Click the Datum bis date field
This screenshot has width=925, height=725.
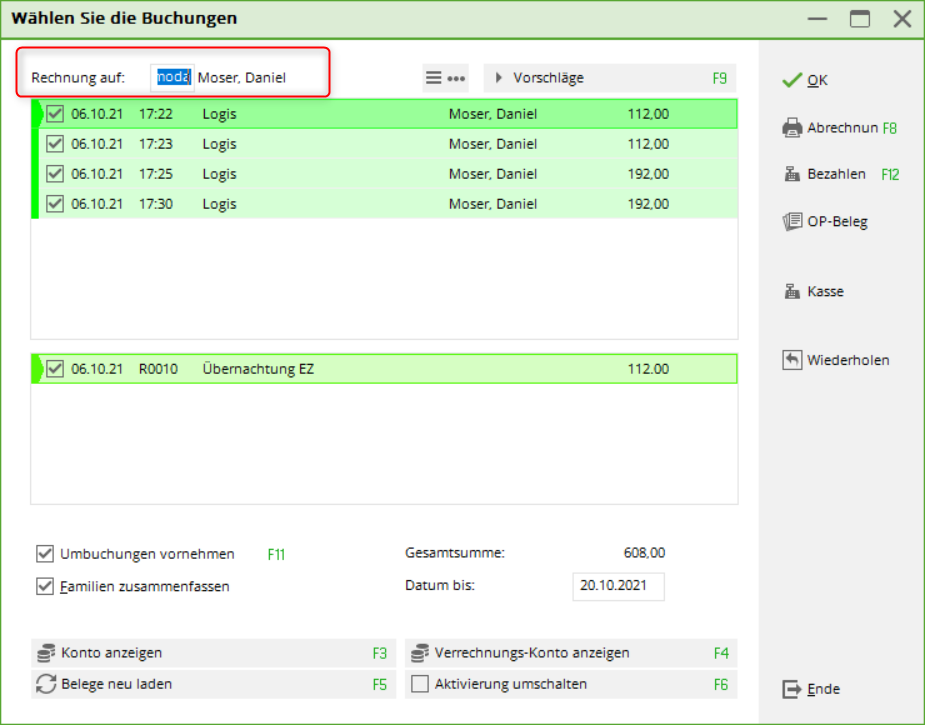(617, 586)
